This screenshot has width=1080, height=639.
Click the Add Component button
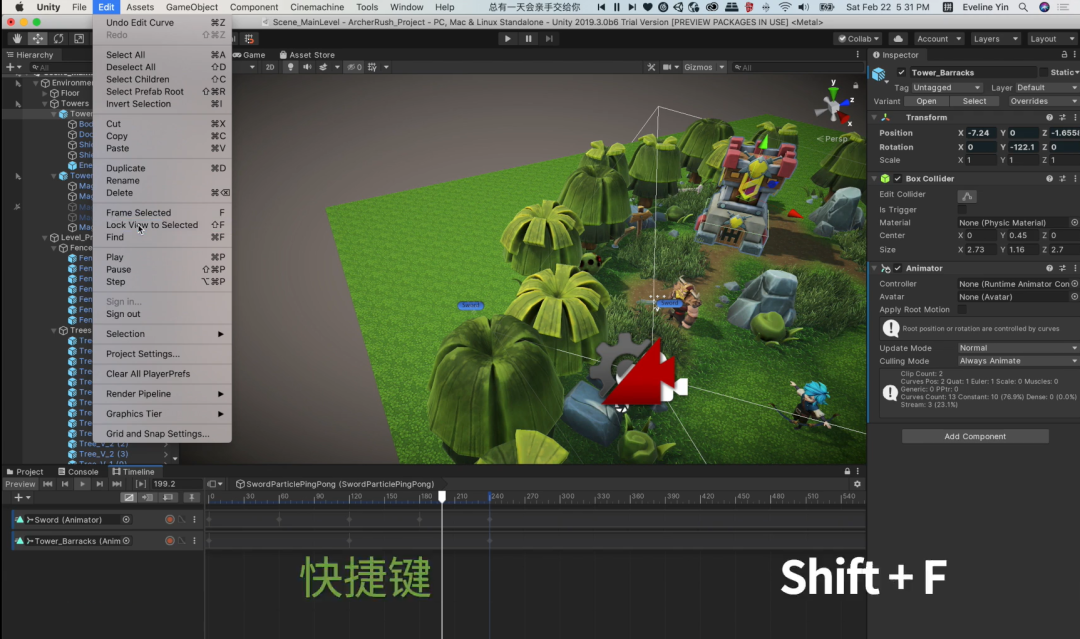[x=975, y=437]
